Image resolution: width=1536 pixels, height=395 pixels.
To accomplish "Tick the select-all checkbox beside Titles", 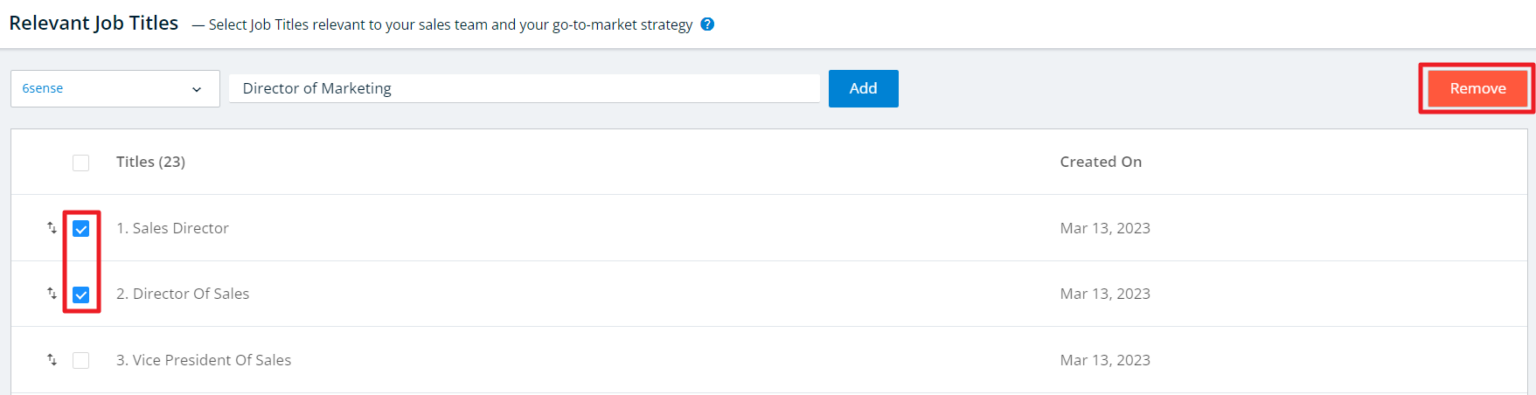I will pos(81,162).
